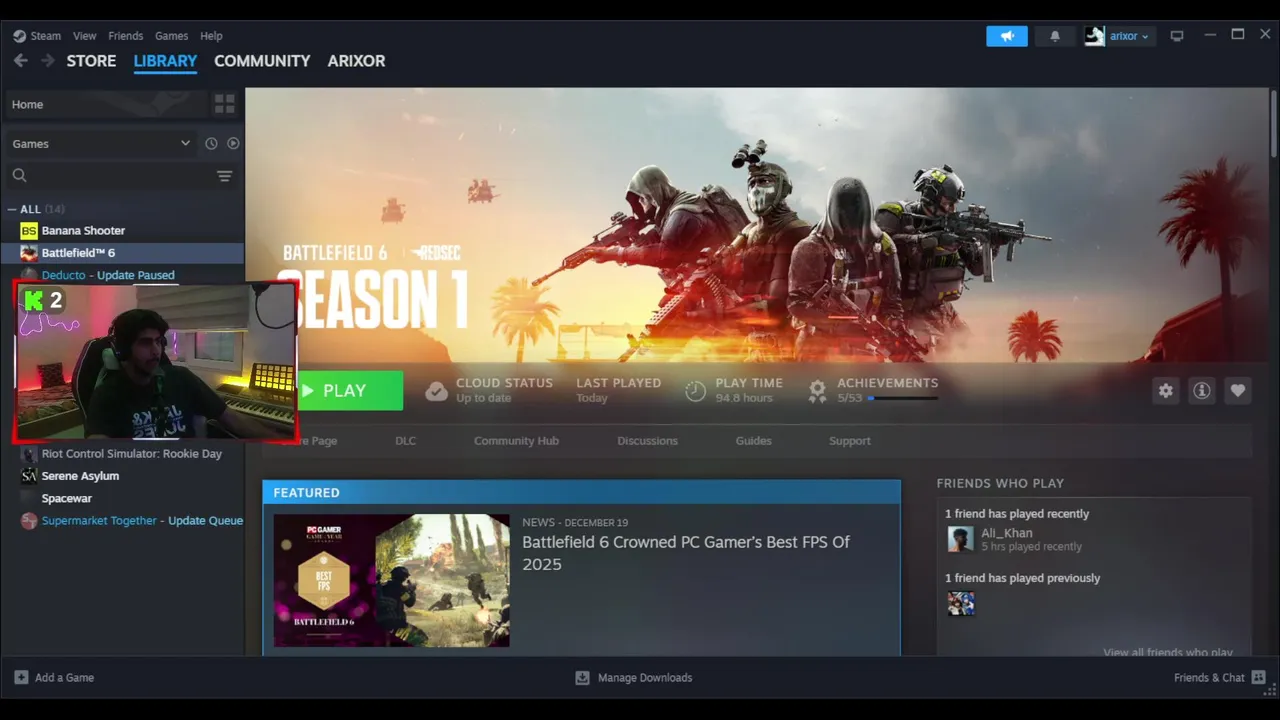This screenshot has height=720, width=1280.
Task: Click the green PLAY button
Action: pyautogui.click(x=350, y=391)
